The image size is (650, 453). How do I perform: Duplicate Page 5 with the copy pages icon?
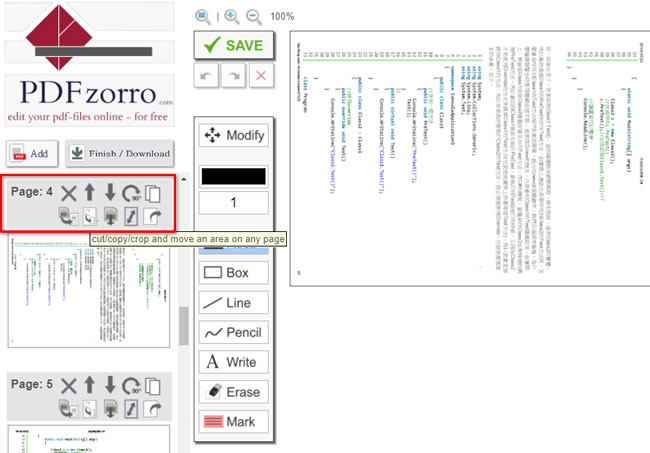tap(153, 386)
